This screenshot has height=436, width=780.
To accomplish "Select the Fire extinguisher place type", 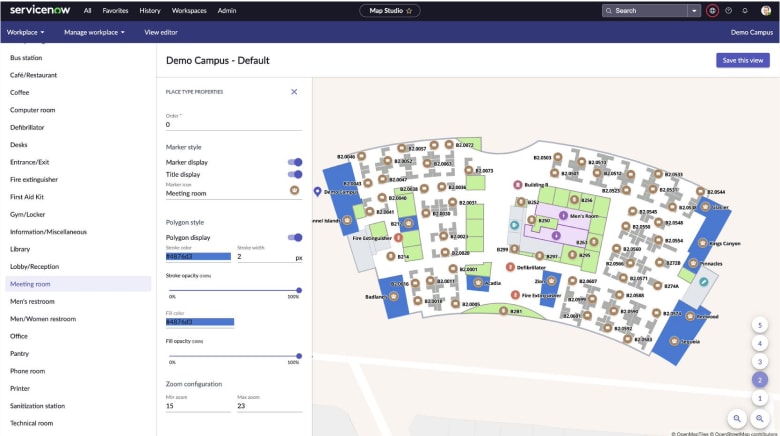I will 76,179.
